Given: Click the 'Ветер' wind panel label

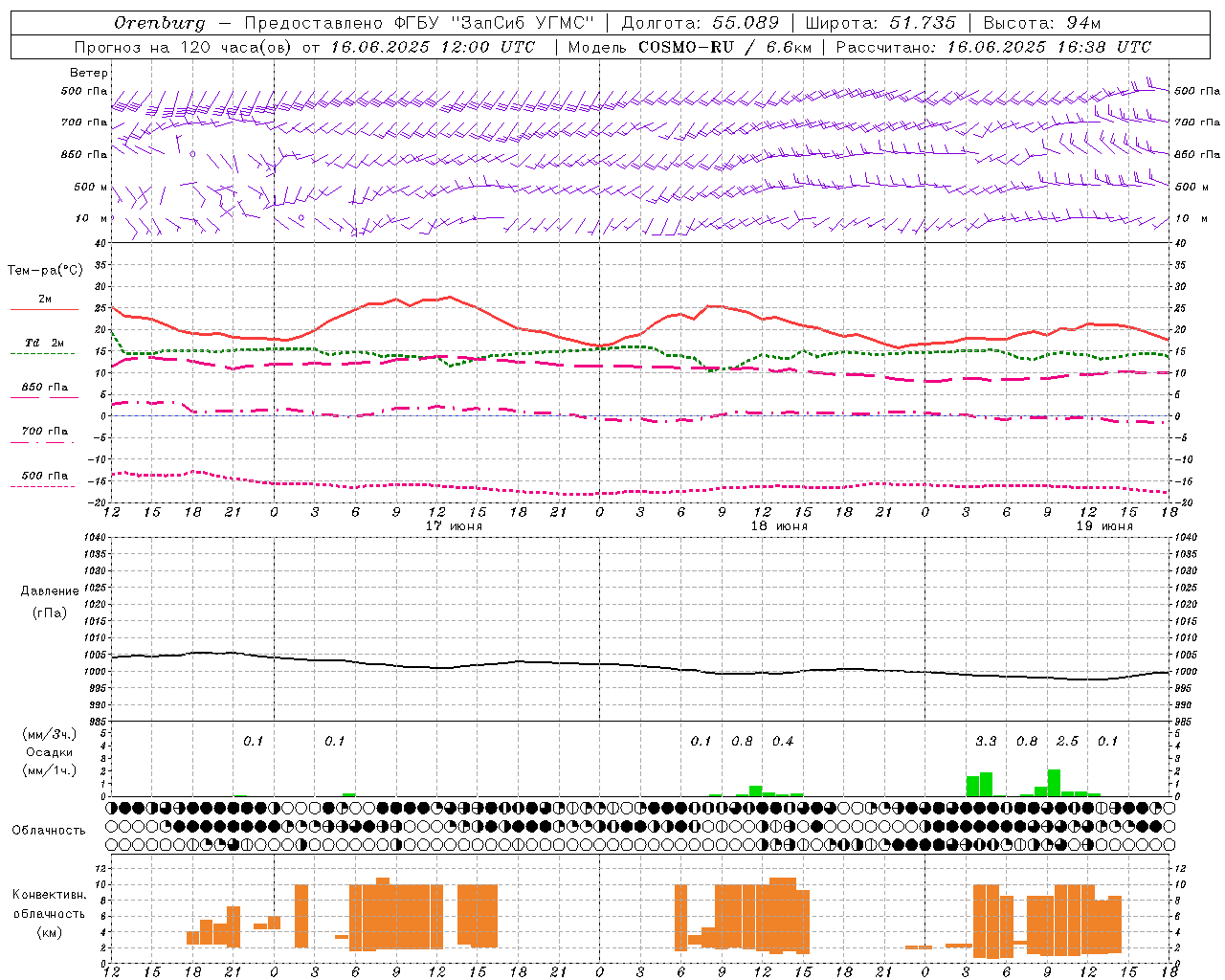Looking at the screenshot, I should [89, 73].
